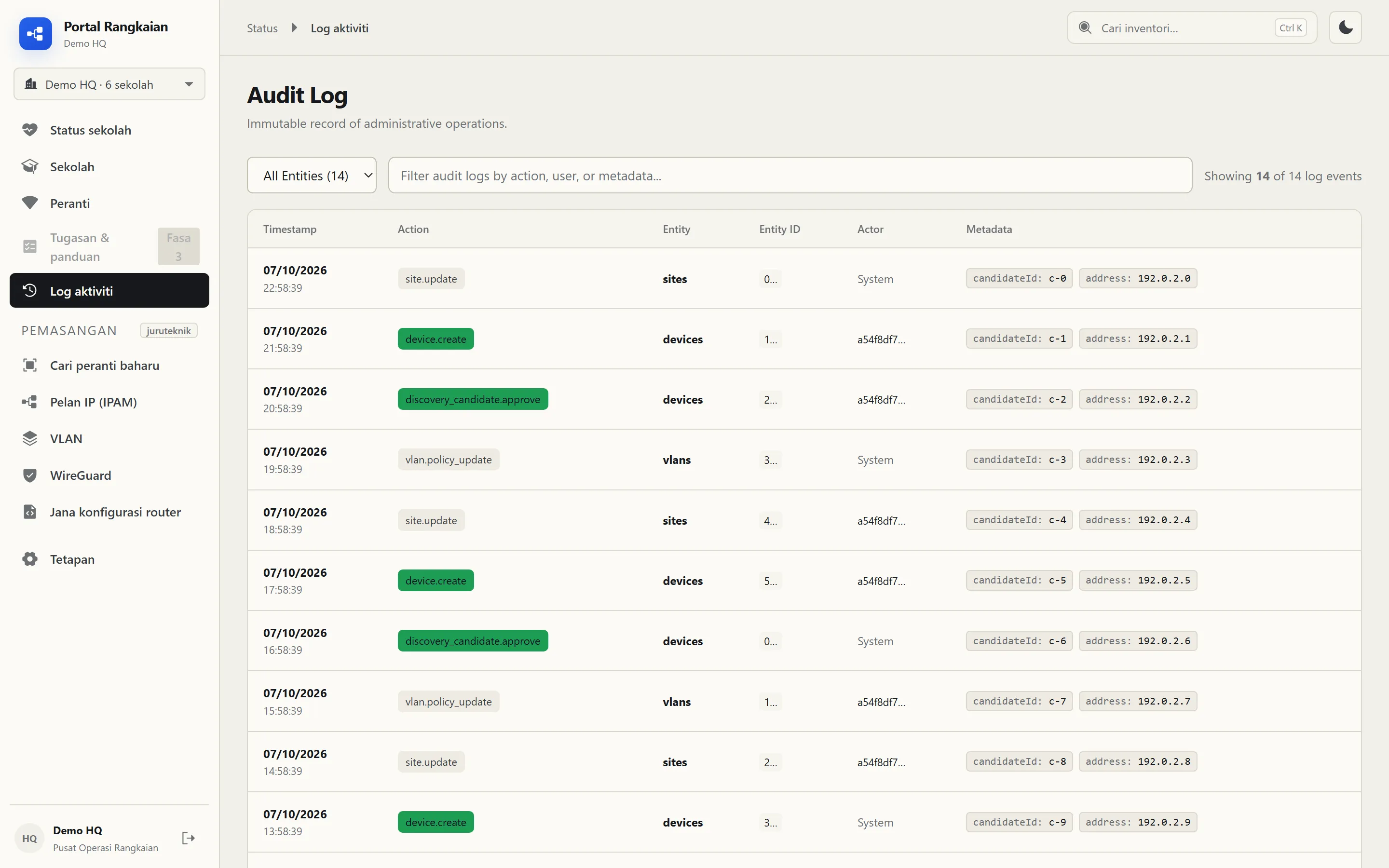Toggle dark mode moon button

(1346, 27)
